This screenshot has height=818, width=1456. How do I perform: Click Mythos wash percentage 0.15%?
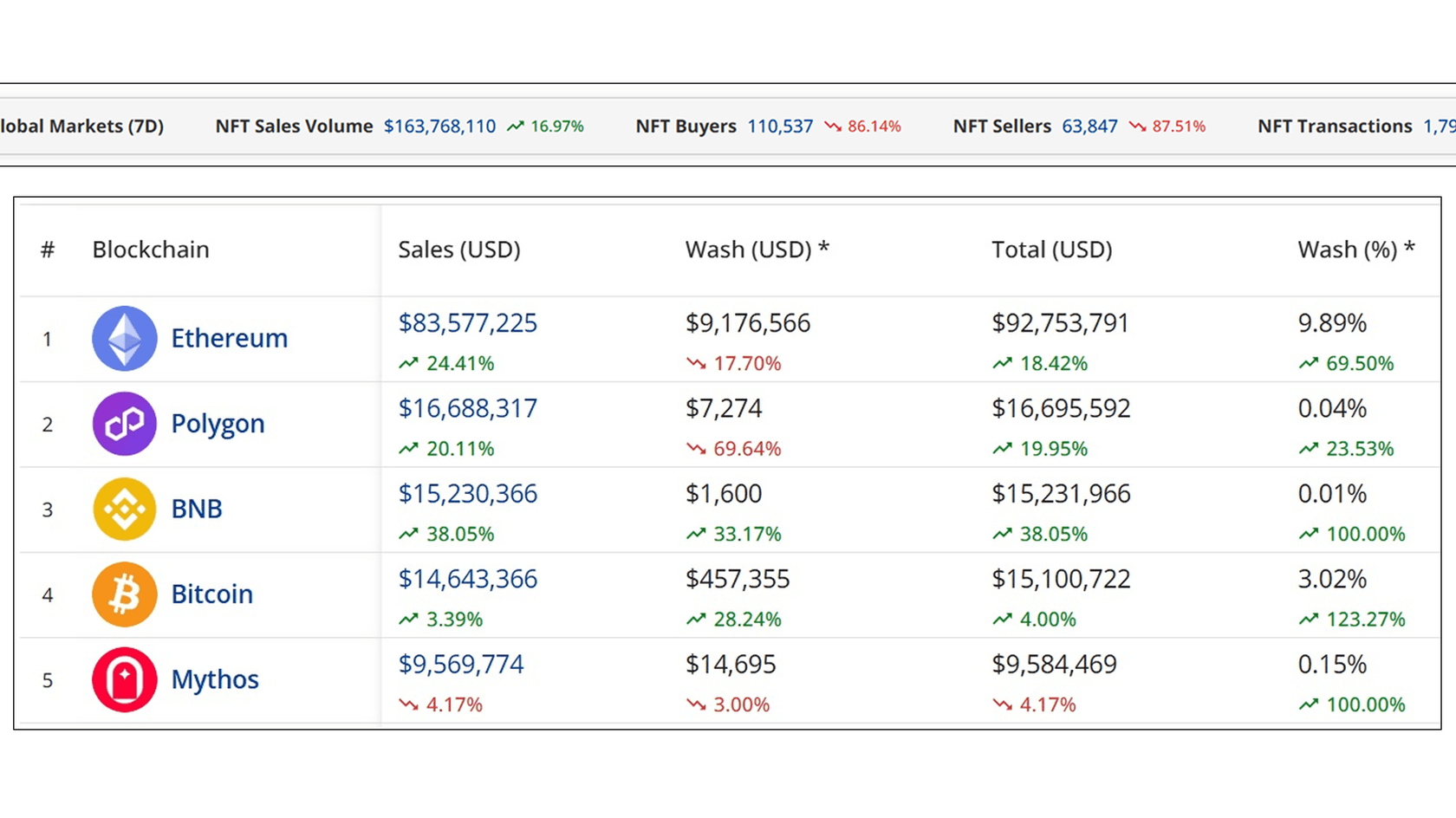click(x=1332, y=665)
